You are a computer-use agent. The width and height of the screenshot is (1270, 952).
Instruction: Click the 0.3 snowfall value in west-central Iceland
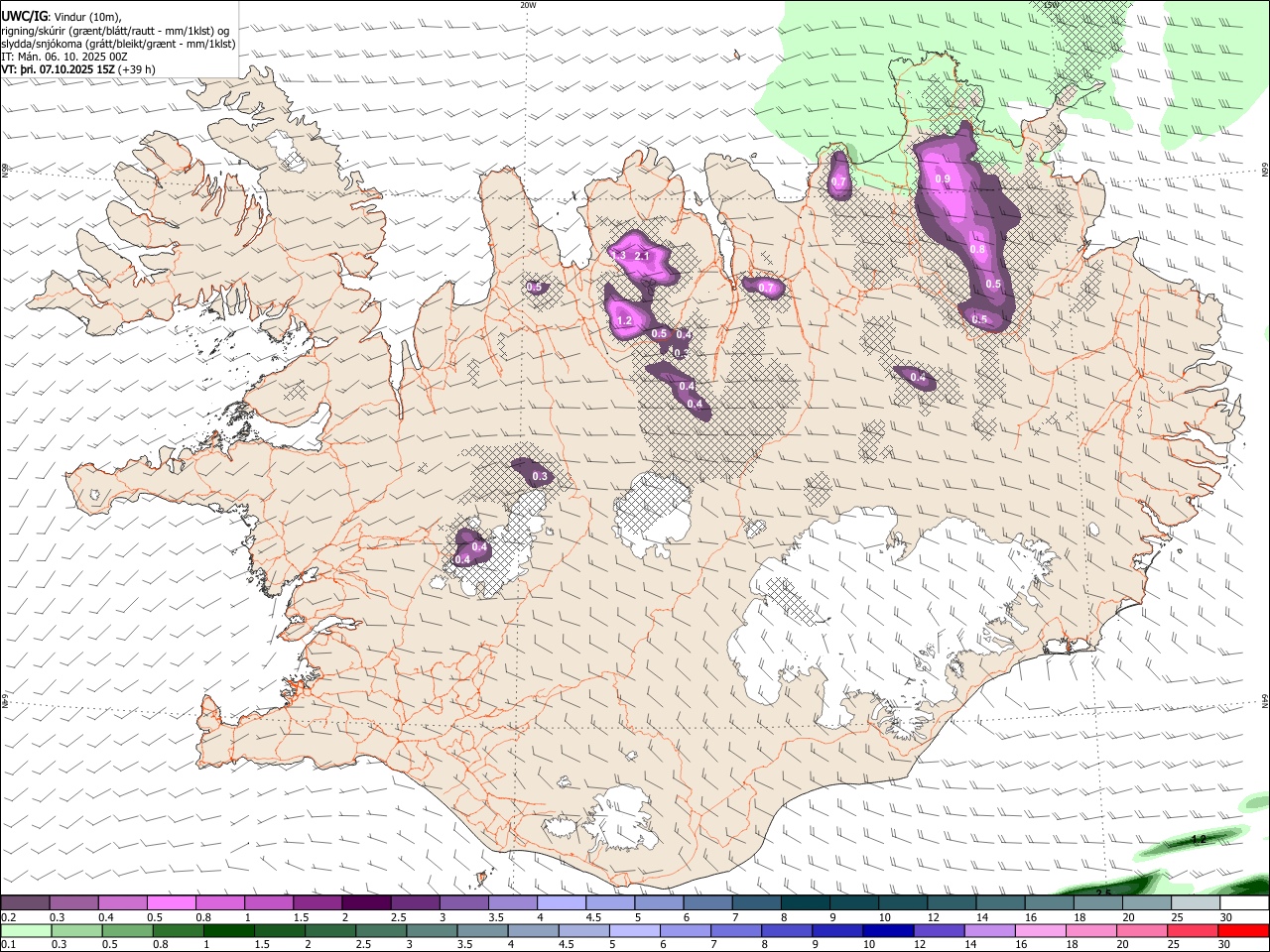[x=540, y=477]
